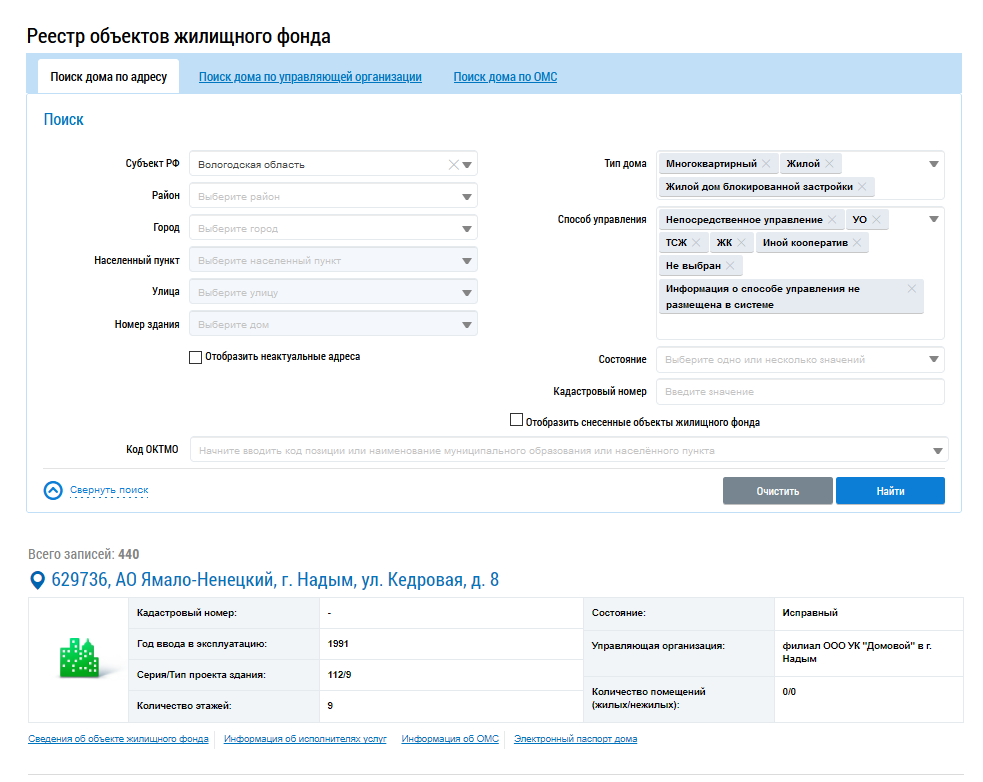Check Отобразить снесенные объекты жилищного фонда
This screenshot has height=782, width=983.
516,421
